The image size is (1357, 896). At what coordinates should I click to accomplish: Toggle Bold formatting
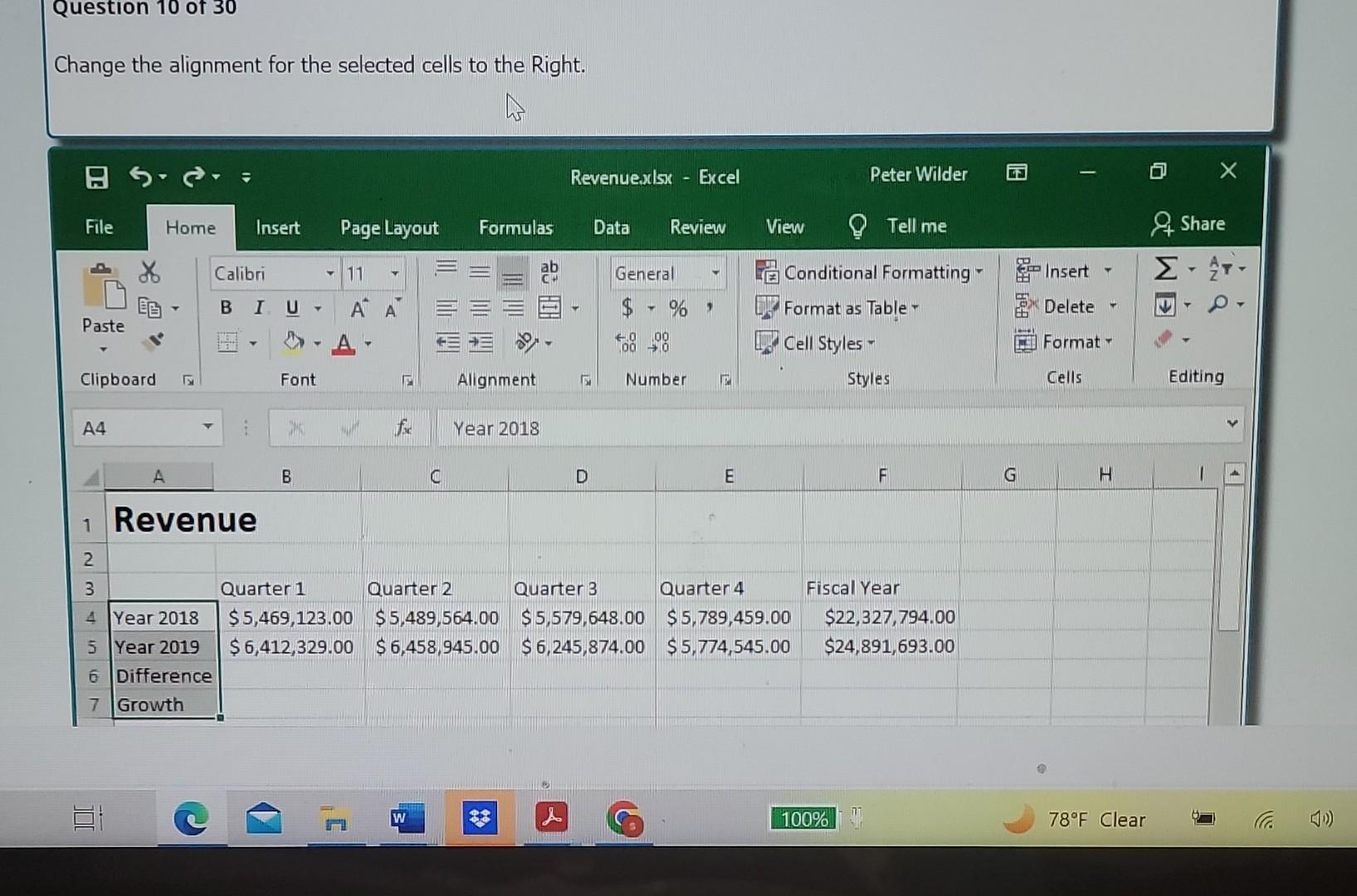[x=226, y=308]
